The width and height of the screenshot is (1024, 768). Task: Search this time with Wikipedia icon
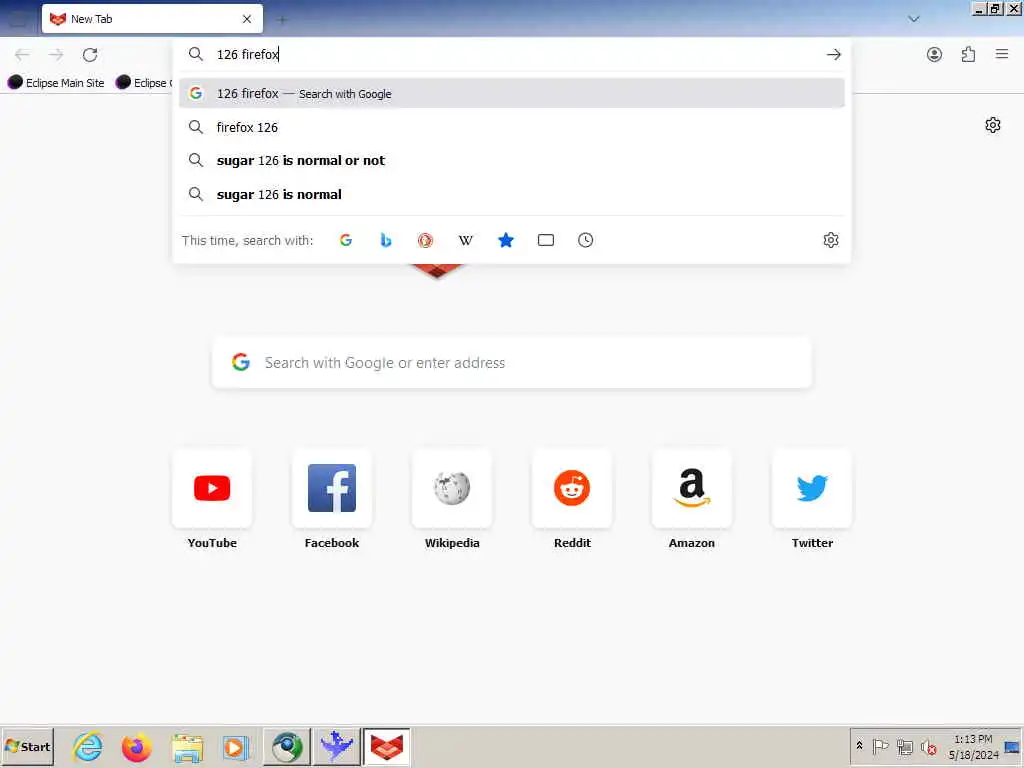466,240
